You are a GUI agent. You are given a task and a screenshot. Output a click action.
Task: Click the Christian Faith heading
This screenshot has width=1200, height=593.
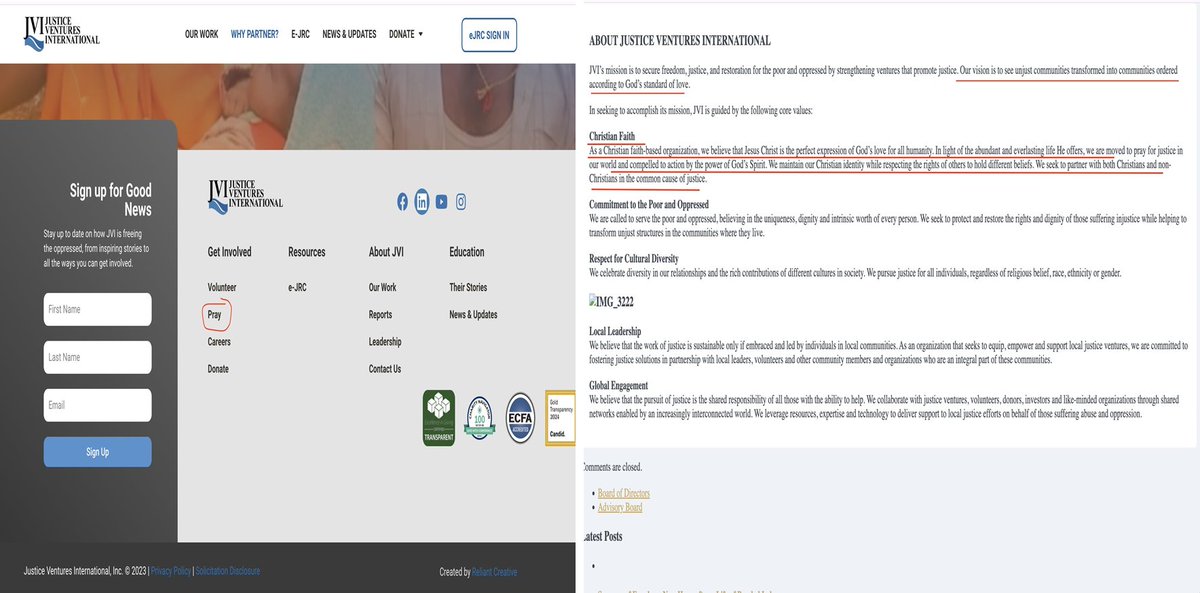pos(612,136)
